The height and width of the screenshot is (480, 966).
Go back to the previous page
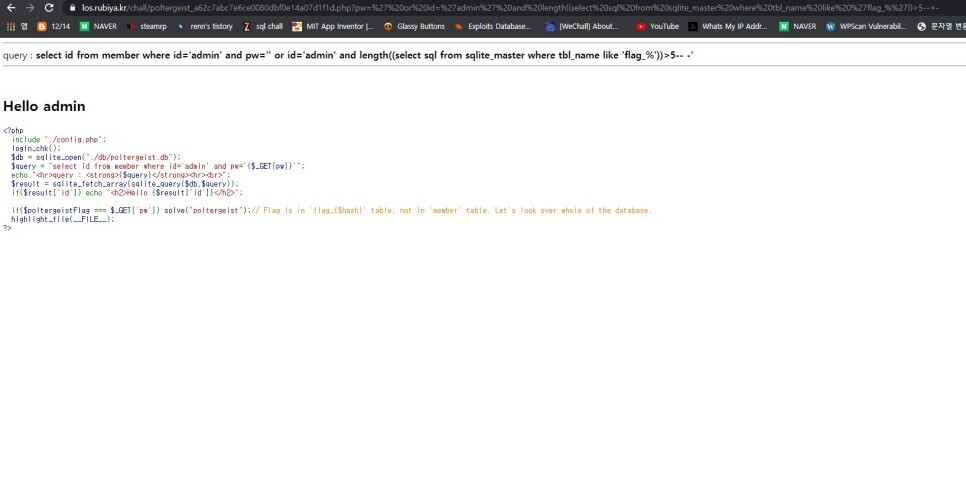click(x=10, y=8)
